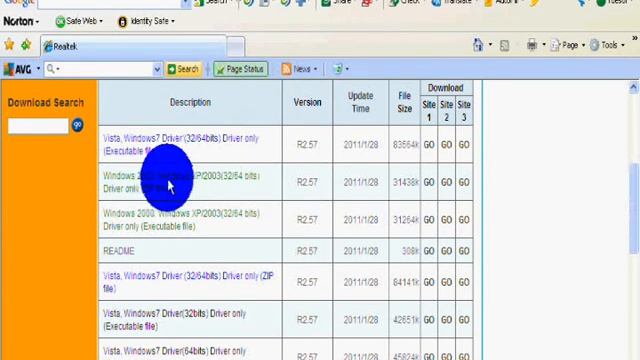
Task: Expand the Home button dropdown arrow
Action: (490, 44)
